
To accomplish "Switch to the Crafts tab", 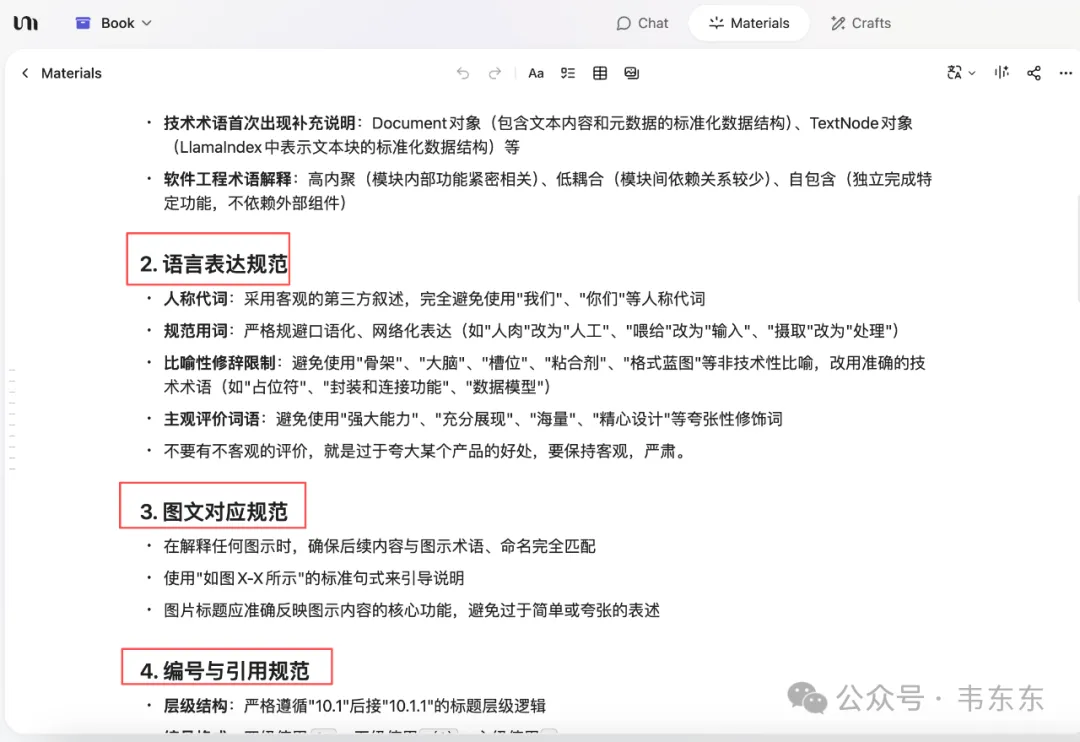I will click(861, 23).
